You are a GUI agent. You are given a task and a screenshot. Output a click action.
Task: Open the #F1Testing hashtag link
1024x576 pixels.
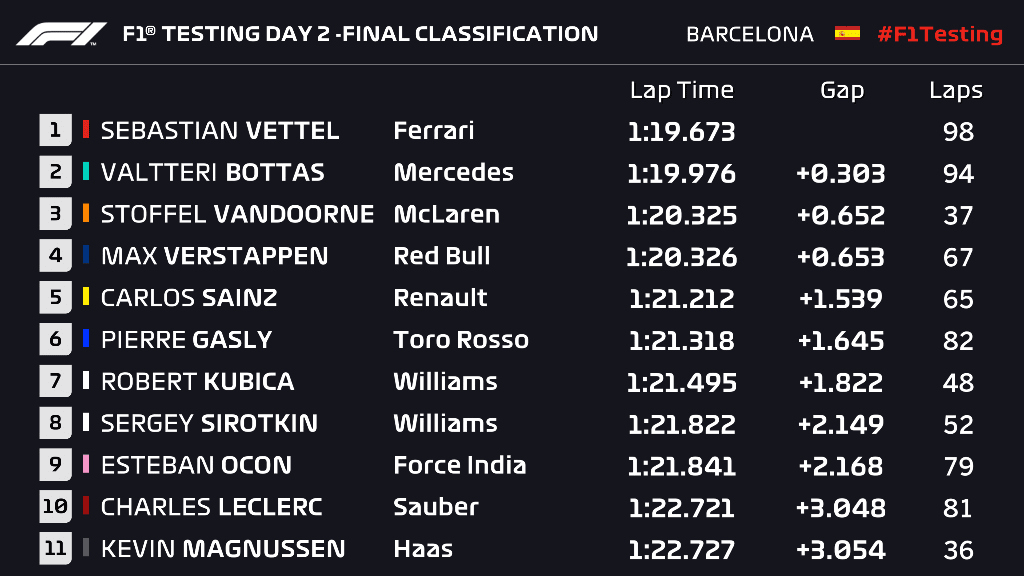point(939,34)
